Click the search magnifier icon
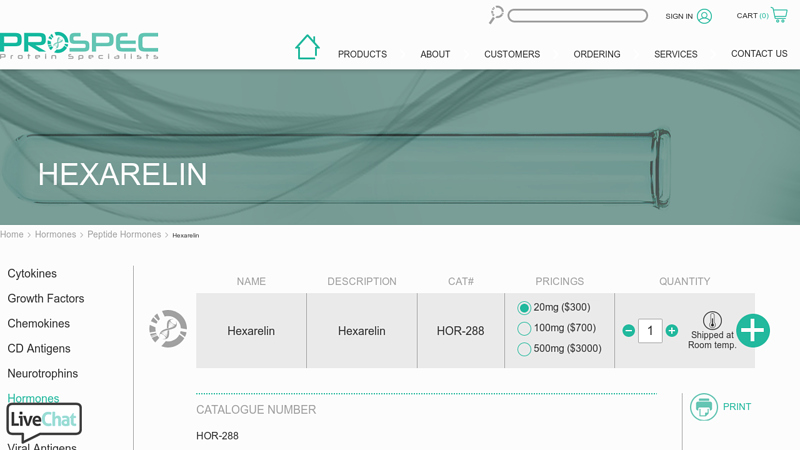 [496, 15]
